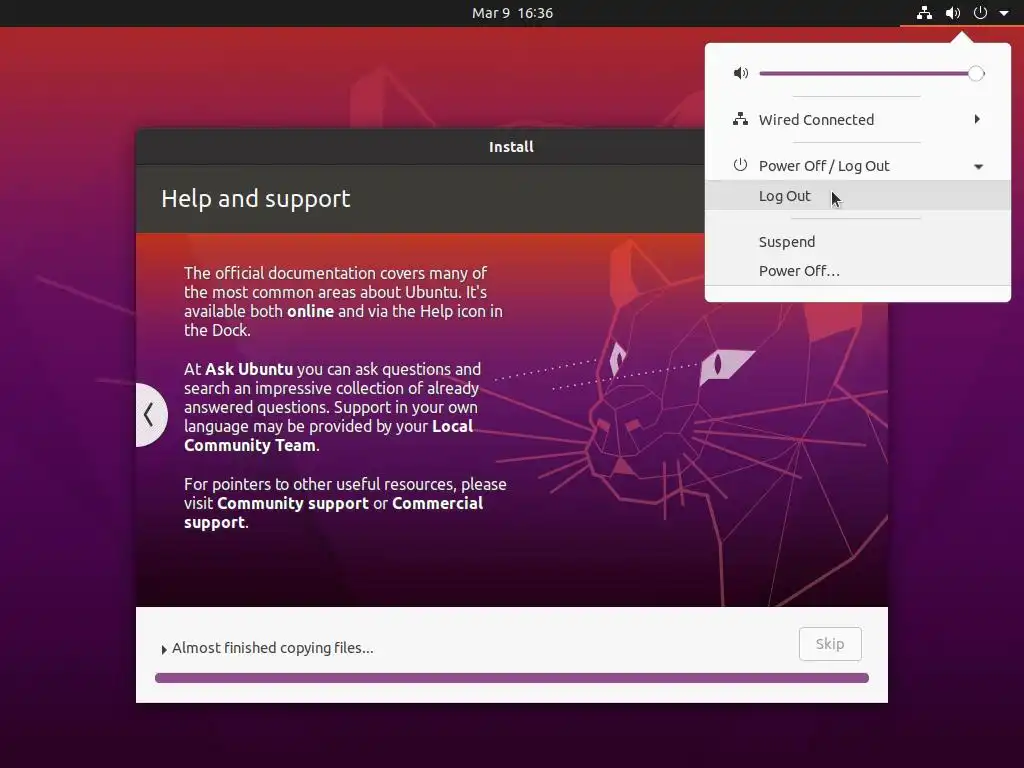This screenshot has width=1024, height=768.
Task: Select Suspend in the system menu
Action: click(857, 242)
